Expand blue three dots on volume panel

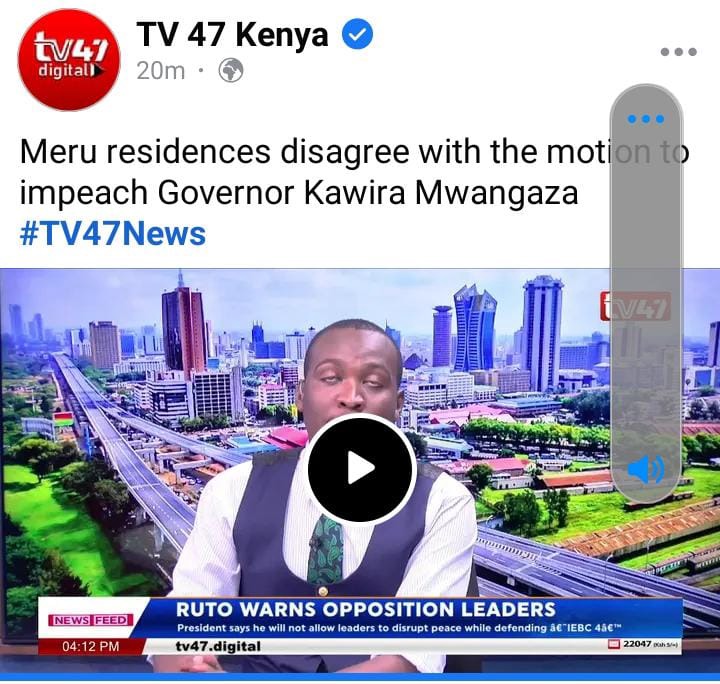coord(646,119)
